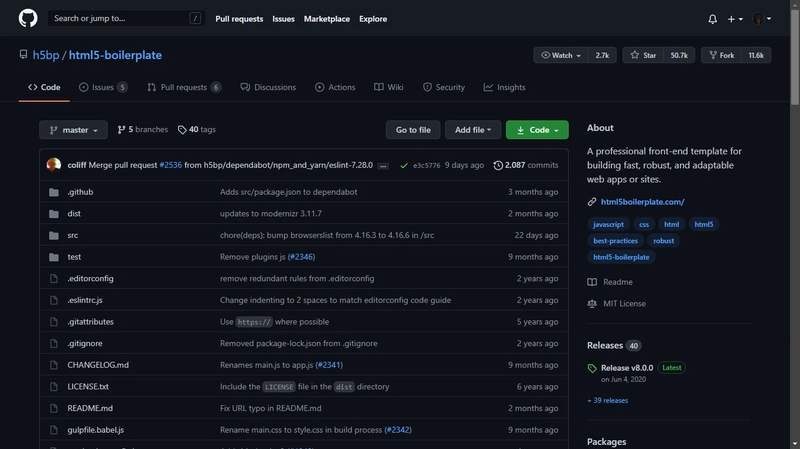Open the Add file dropdown
Image resolution: width=800 pixels, height=449 pixels.
tap(473, 130)
